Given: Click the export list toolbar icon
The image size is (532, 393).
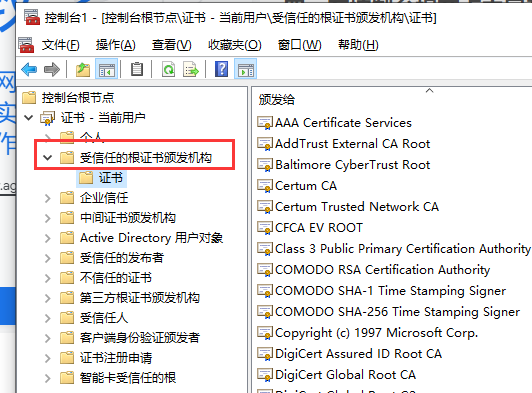Looking at the screenshot, I should tap(191, 70).
